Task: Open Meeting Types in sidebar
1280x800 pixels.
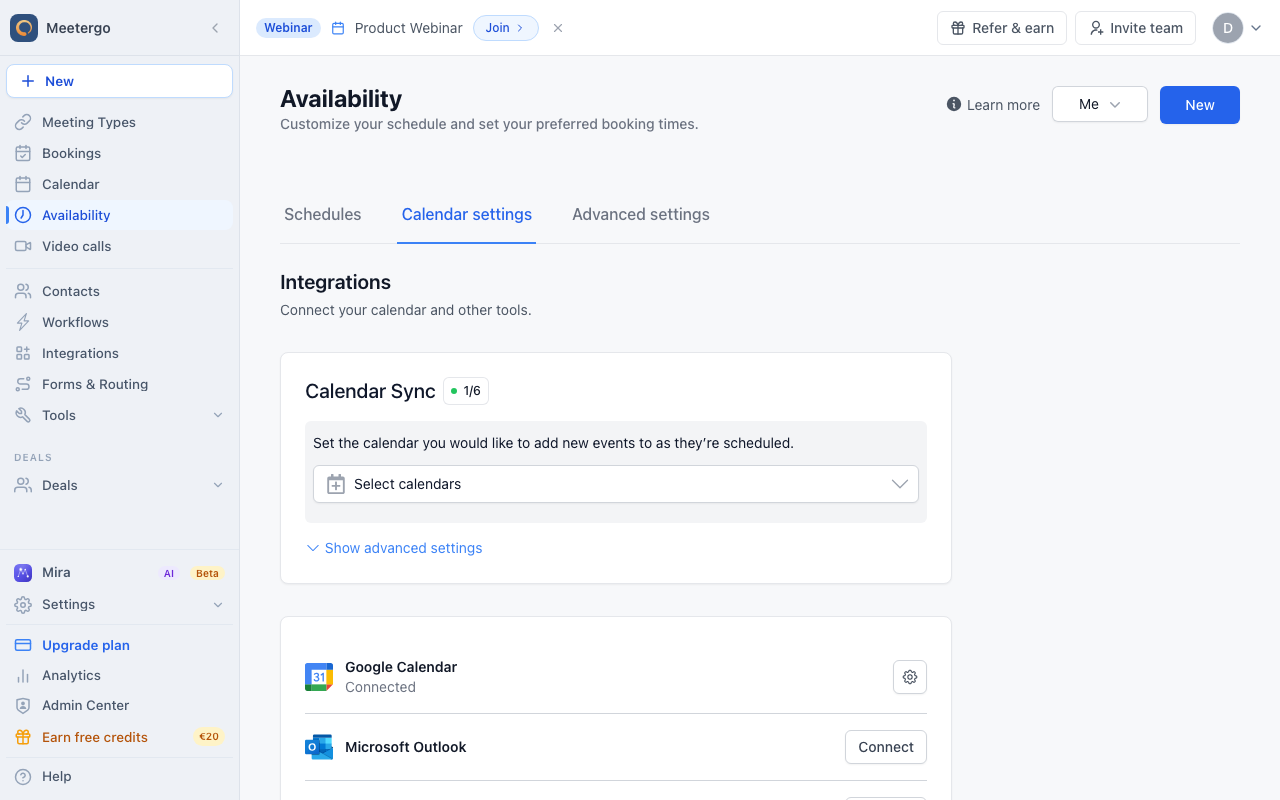Action: coord(119,122)
